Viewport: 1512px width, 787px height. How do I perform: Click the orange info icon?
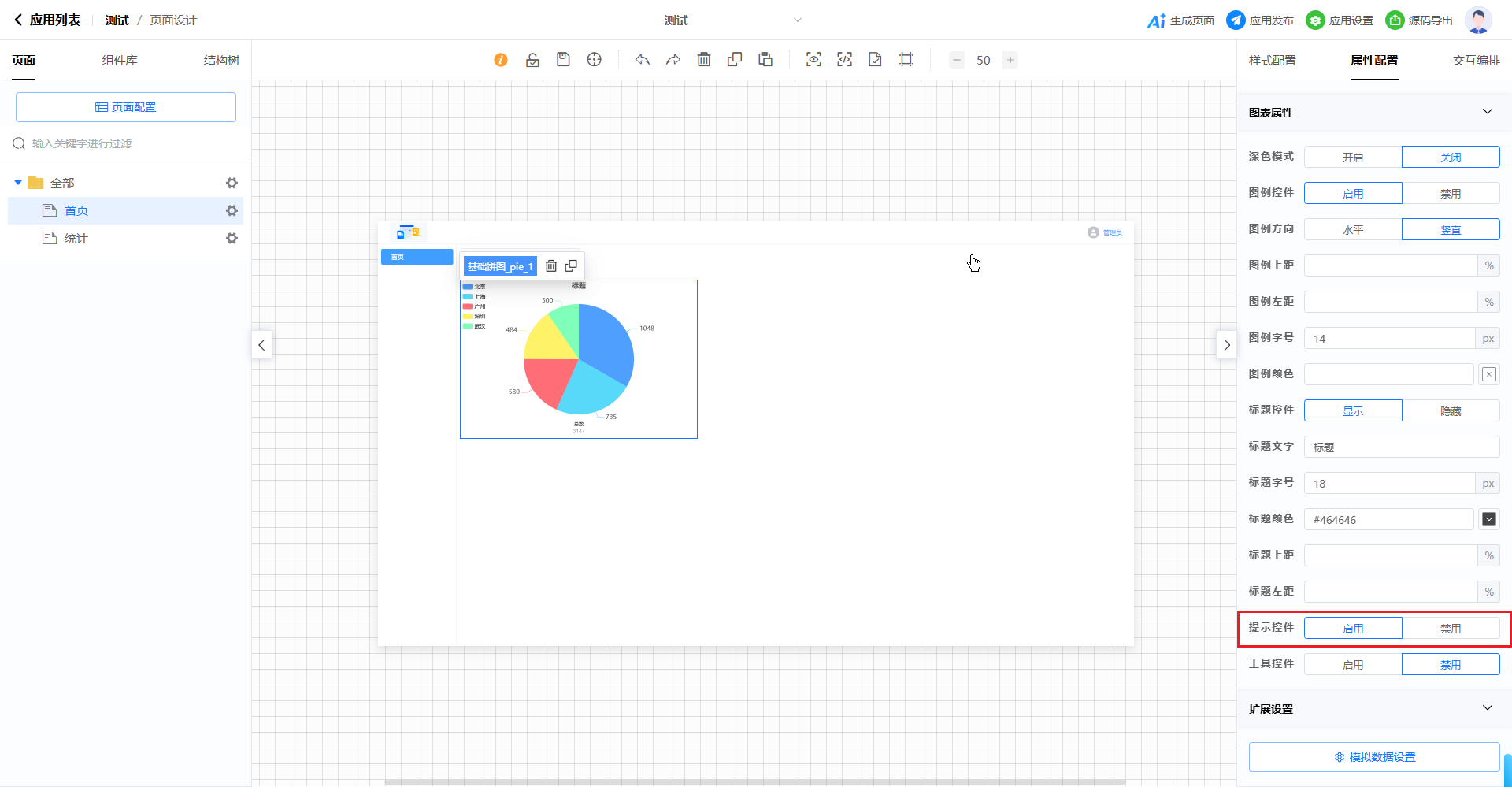(x=501, y=60)
